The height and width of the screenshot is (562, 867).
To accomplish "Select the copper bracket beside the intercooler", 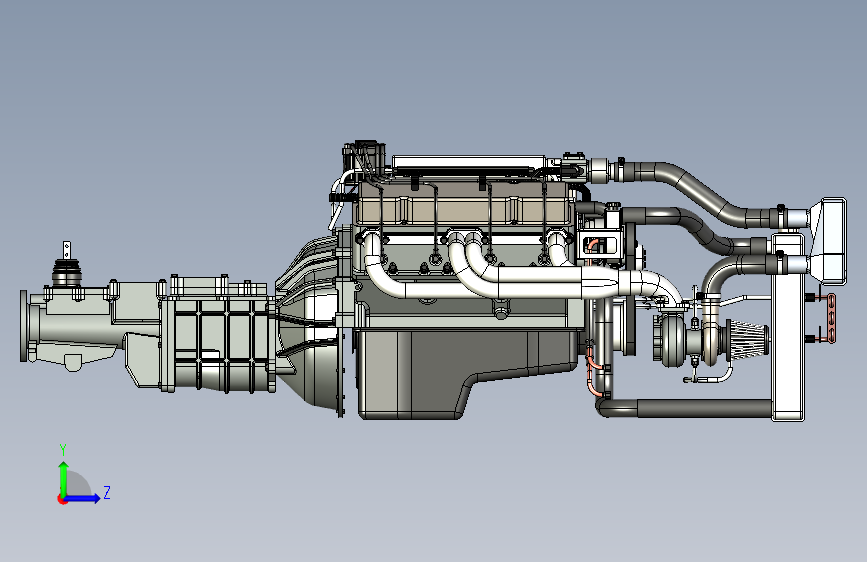I will 831,318.
